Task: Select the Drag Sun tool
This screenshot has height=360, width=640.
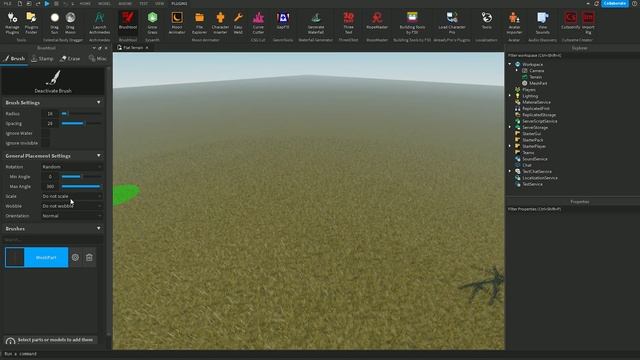Action: (54, 23)
